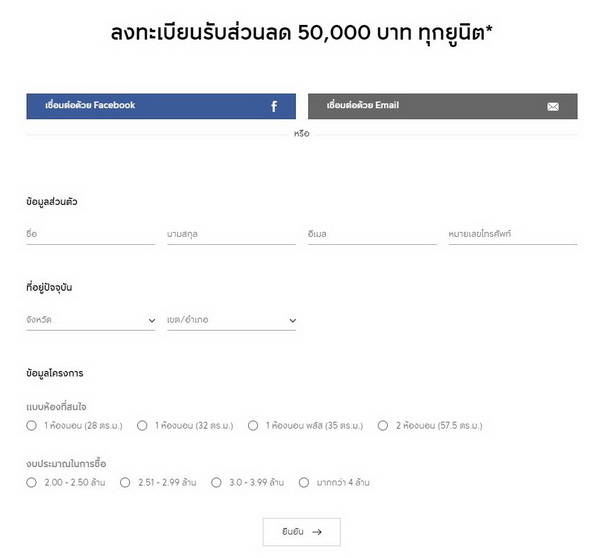600x558 pixels.
Task: Expand the เขต/อำเภอ district dropdown
Action: click(231, 321)
